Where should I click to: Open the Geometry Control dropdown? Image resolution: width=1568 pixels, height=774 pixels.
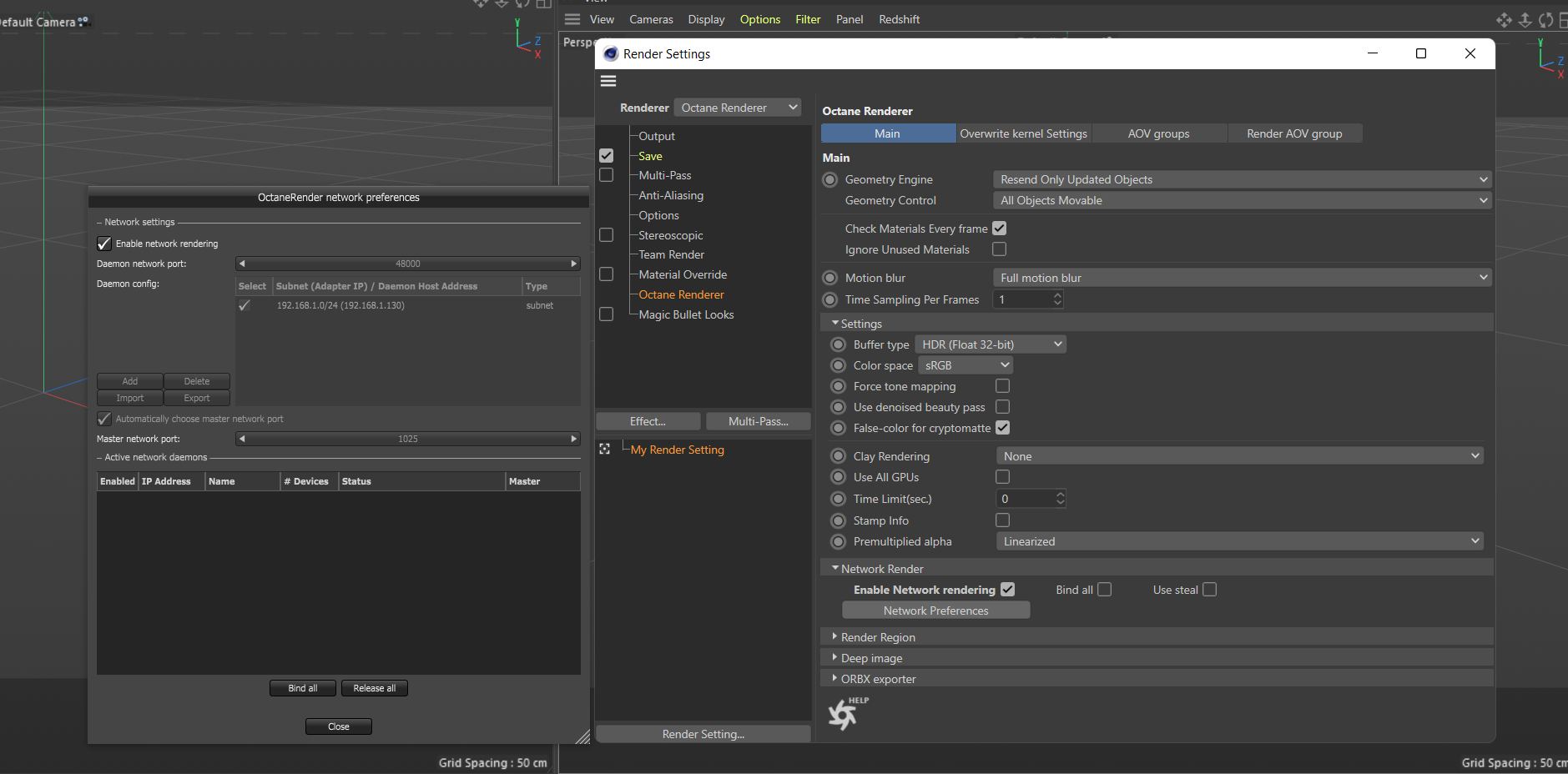coord(1242,200)
